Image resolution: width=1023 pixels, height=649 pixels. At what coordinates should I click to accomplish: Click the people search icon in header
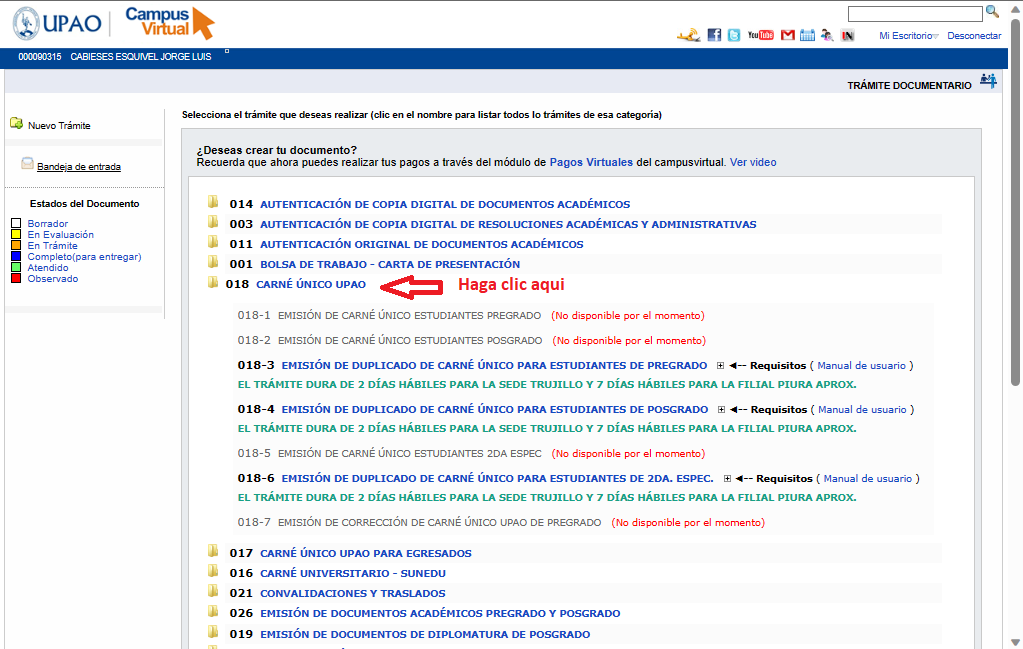827,35
